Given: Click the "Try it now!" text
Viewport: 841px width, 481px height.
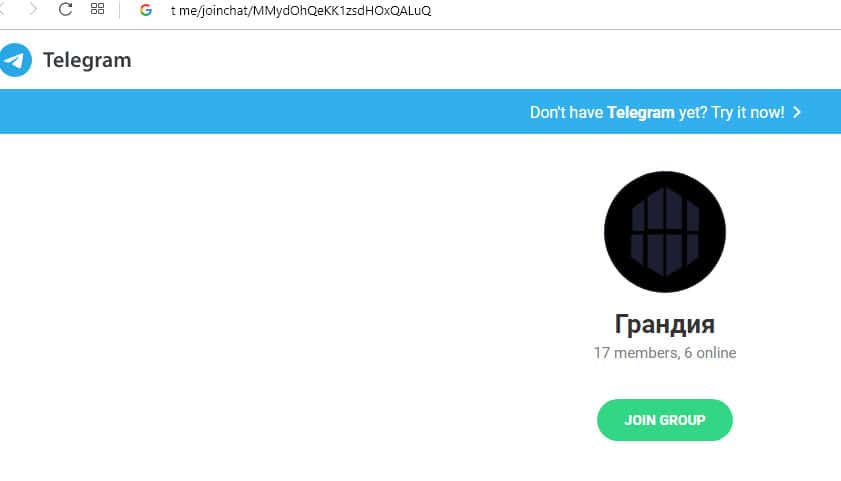Looking at the screenshot, I should pyautogui.click(x=748, y=112).
